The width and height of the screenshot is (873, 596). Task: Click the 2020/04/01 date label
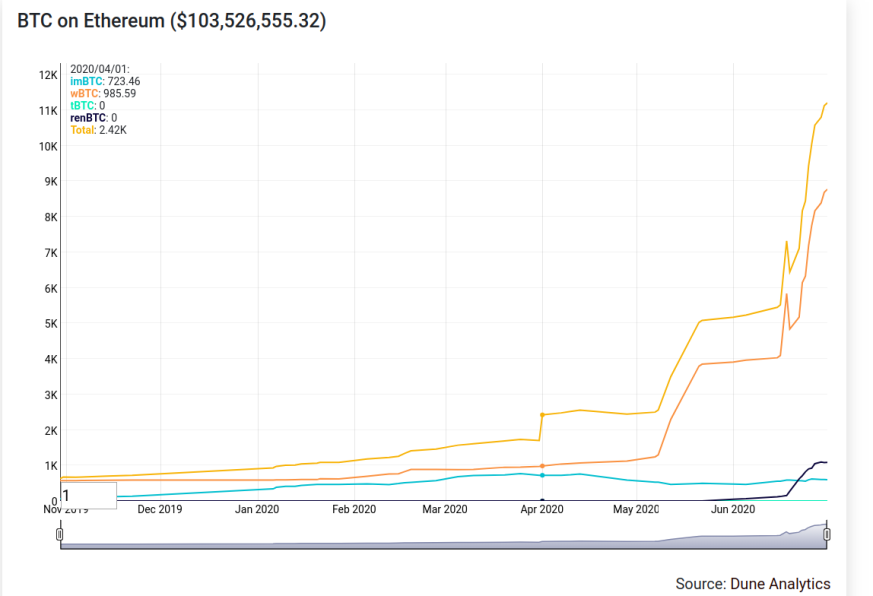tap(100, 69)
